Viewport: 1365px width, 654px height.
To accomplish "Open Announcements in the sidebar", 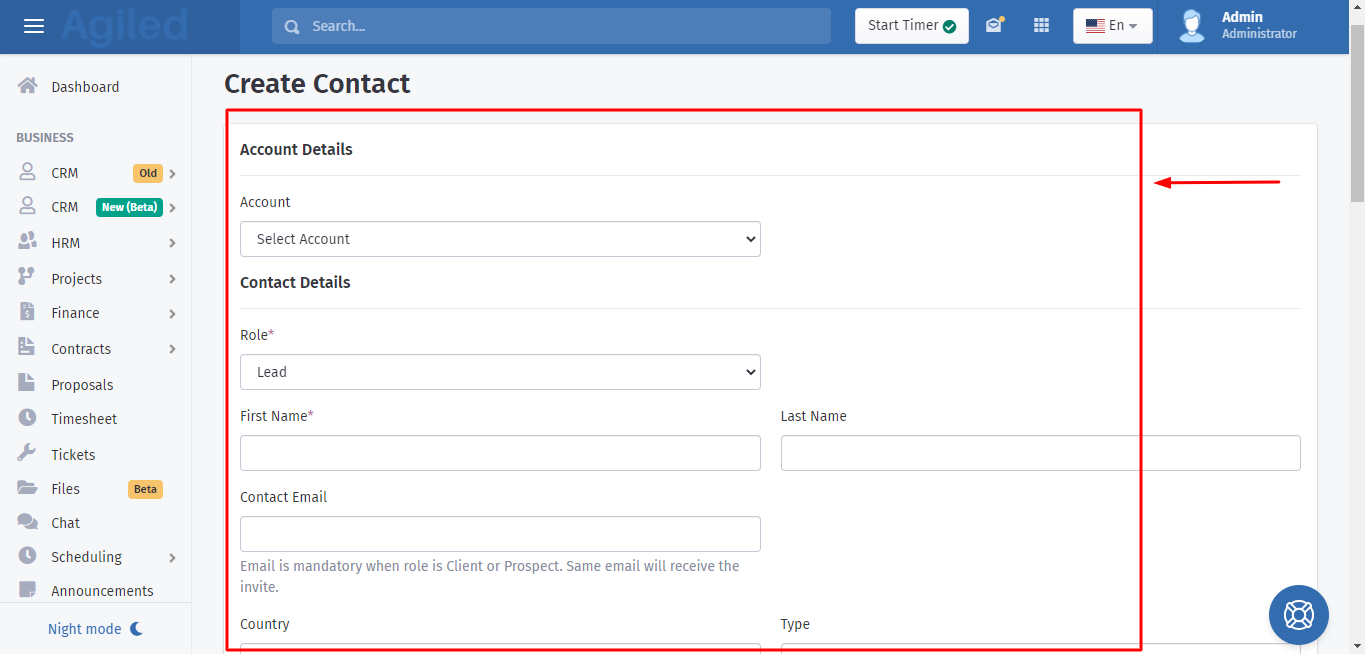I will click(102, 590).
